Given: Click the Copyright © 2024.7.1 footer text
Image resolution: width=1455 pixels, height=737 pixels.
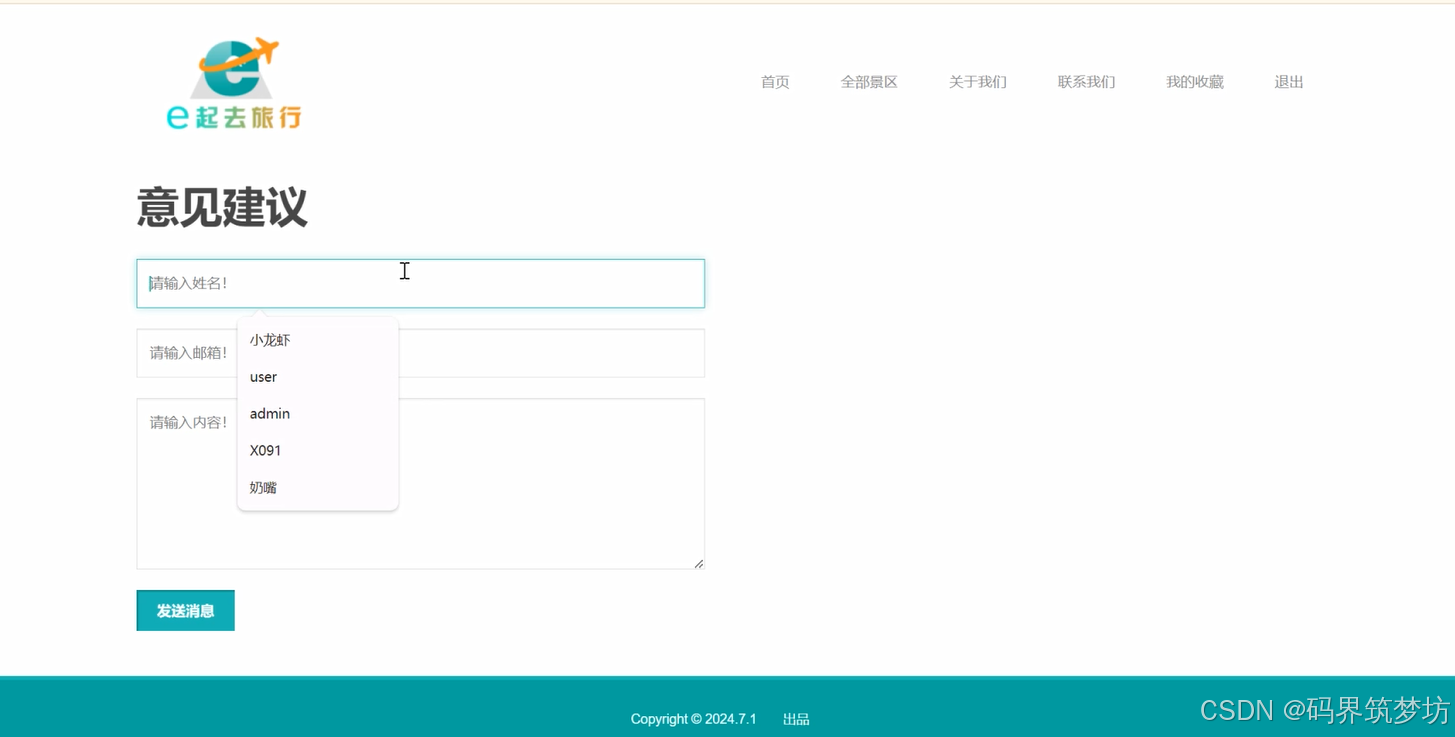Looking at the screenshot, I should tap(693, 719).
